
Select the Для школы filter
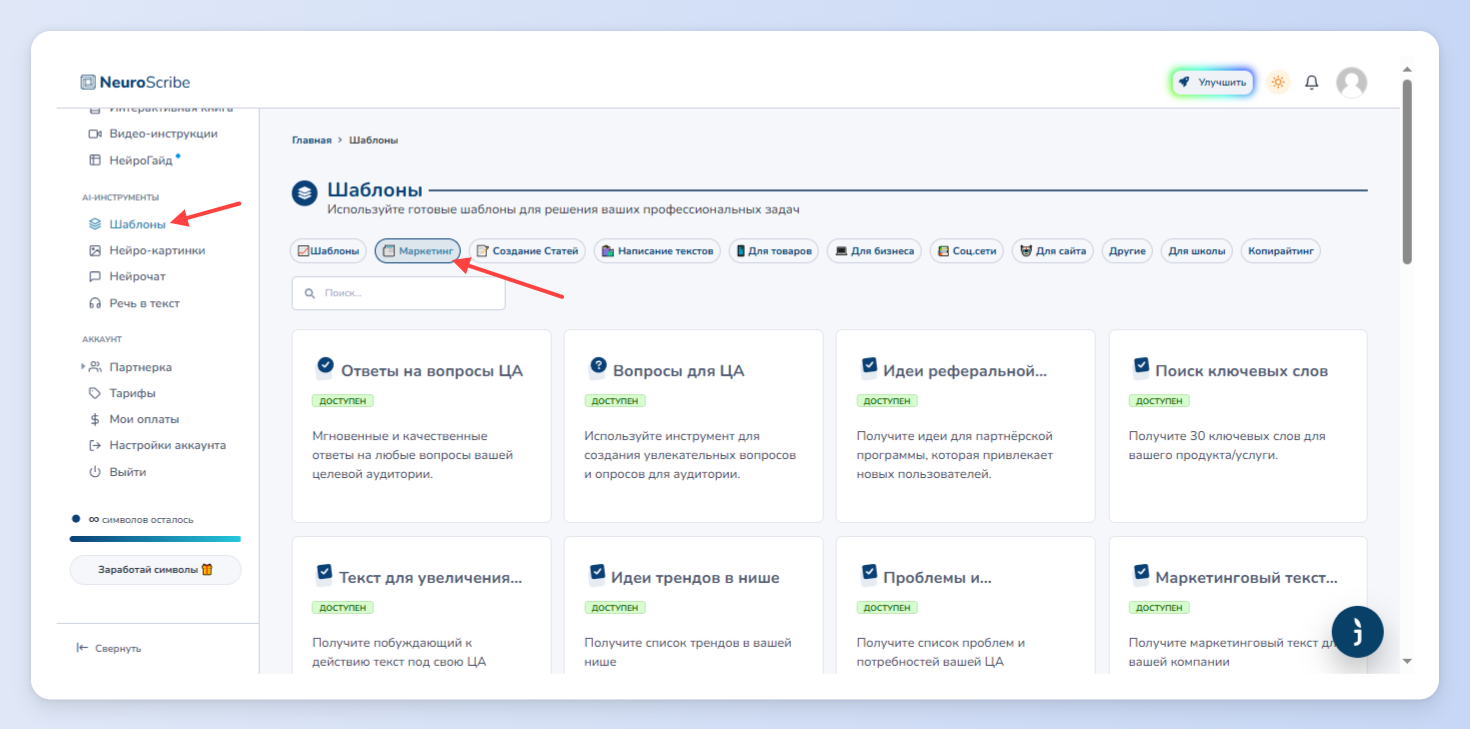1196,251
